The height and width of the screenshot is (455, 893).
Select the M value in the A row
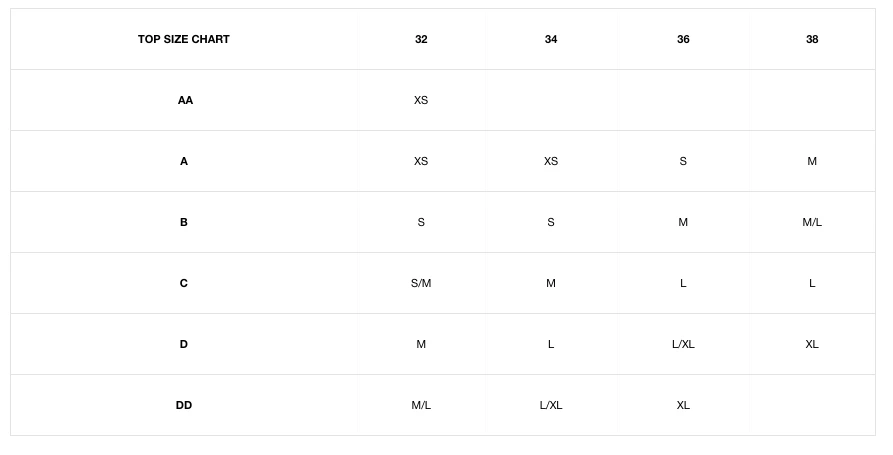(812, 162)
